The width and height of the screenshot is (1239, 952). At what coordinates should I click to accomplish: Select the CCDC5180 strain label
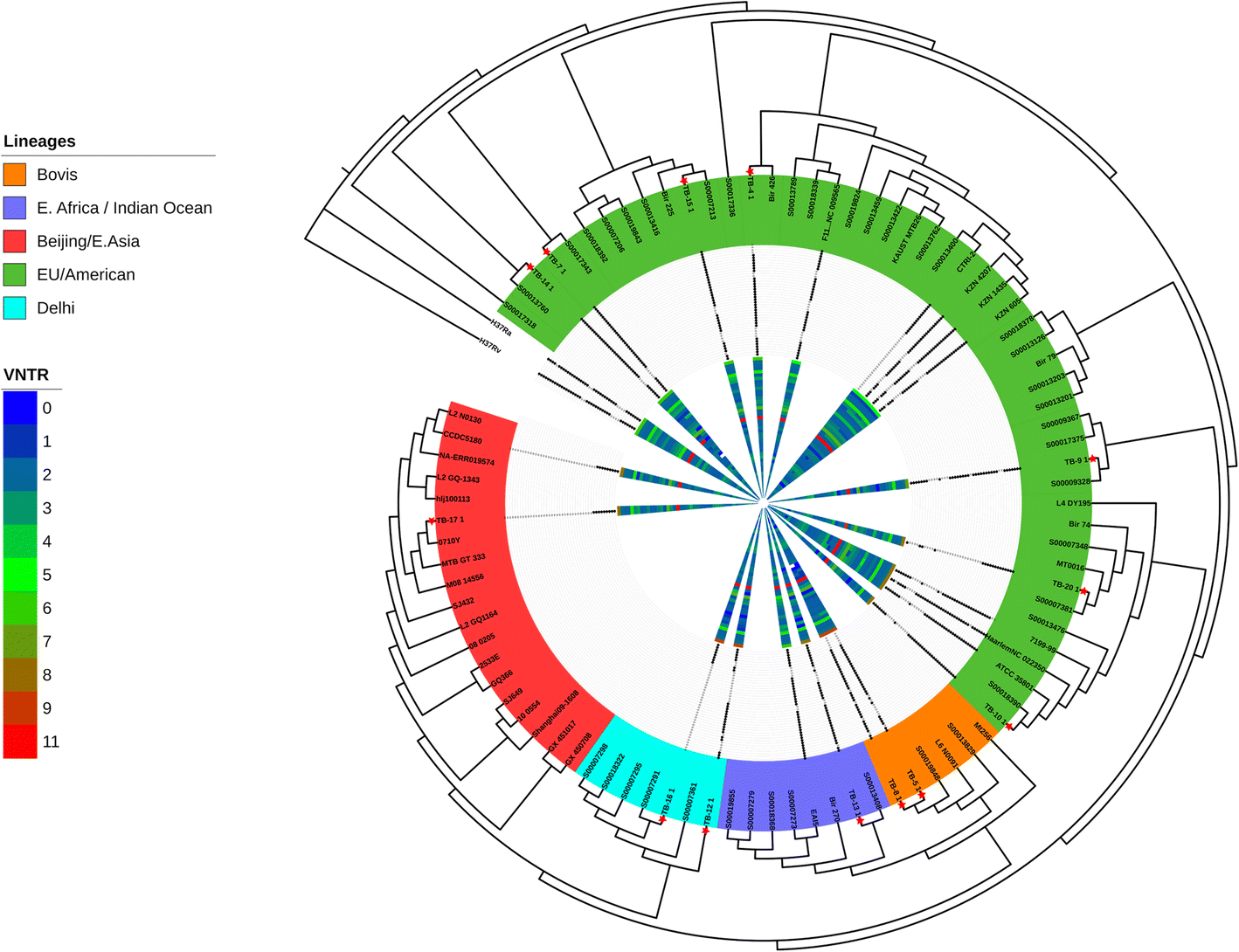coord(462,438)
